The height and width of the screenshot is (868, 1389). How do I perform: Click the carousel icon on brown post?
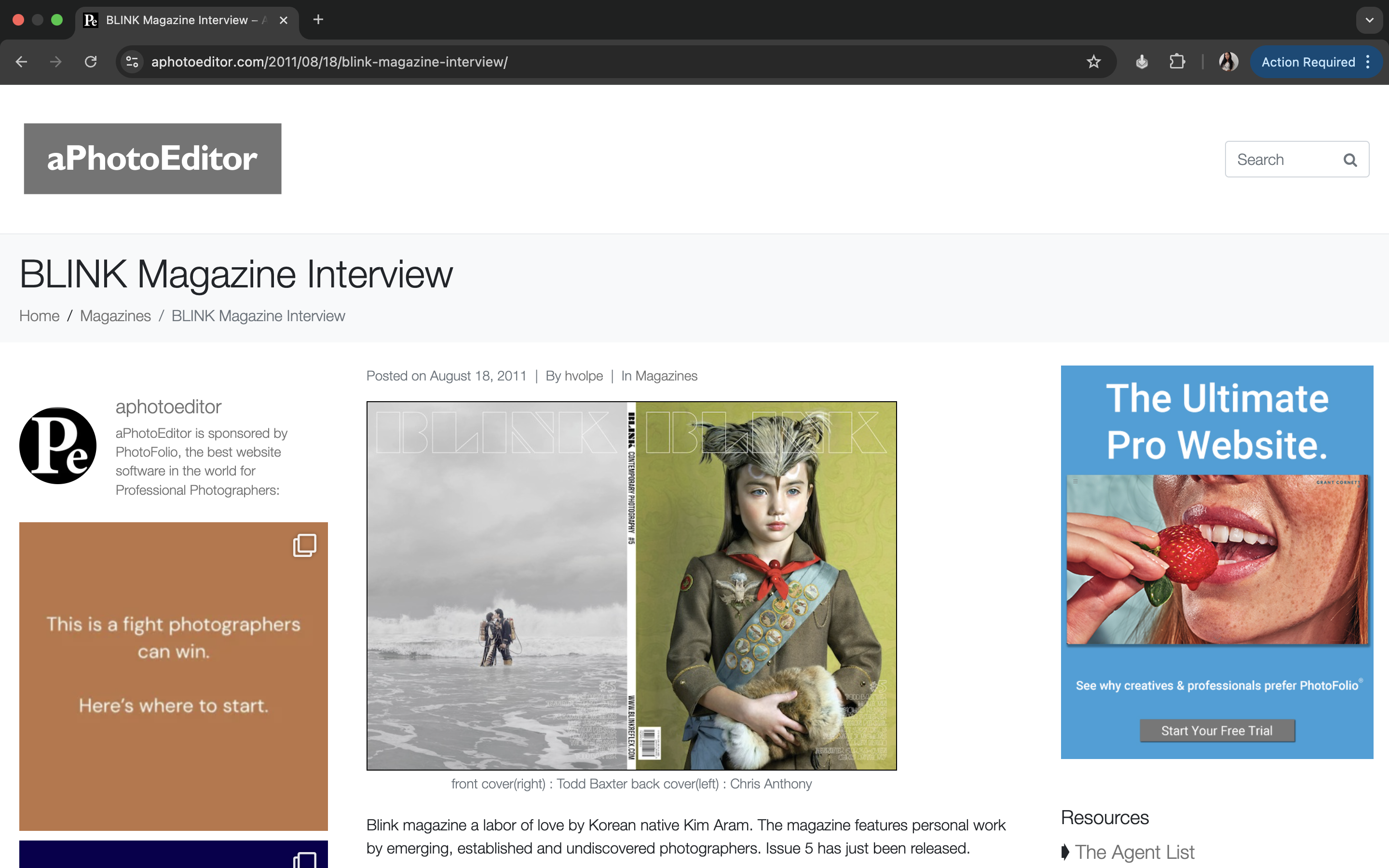tap(304, 545)
